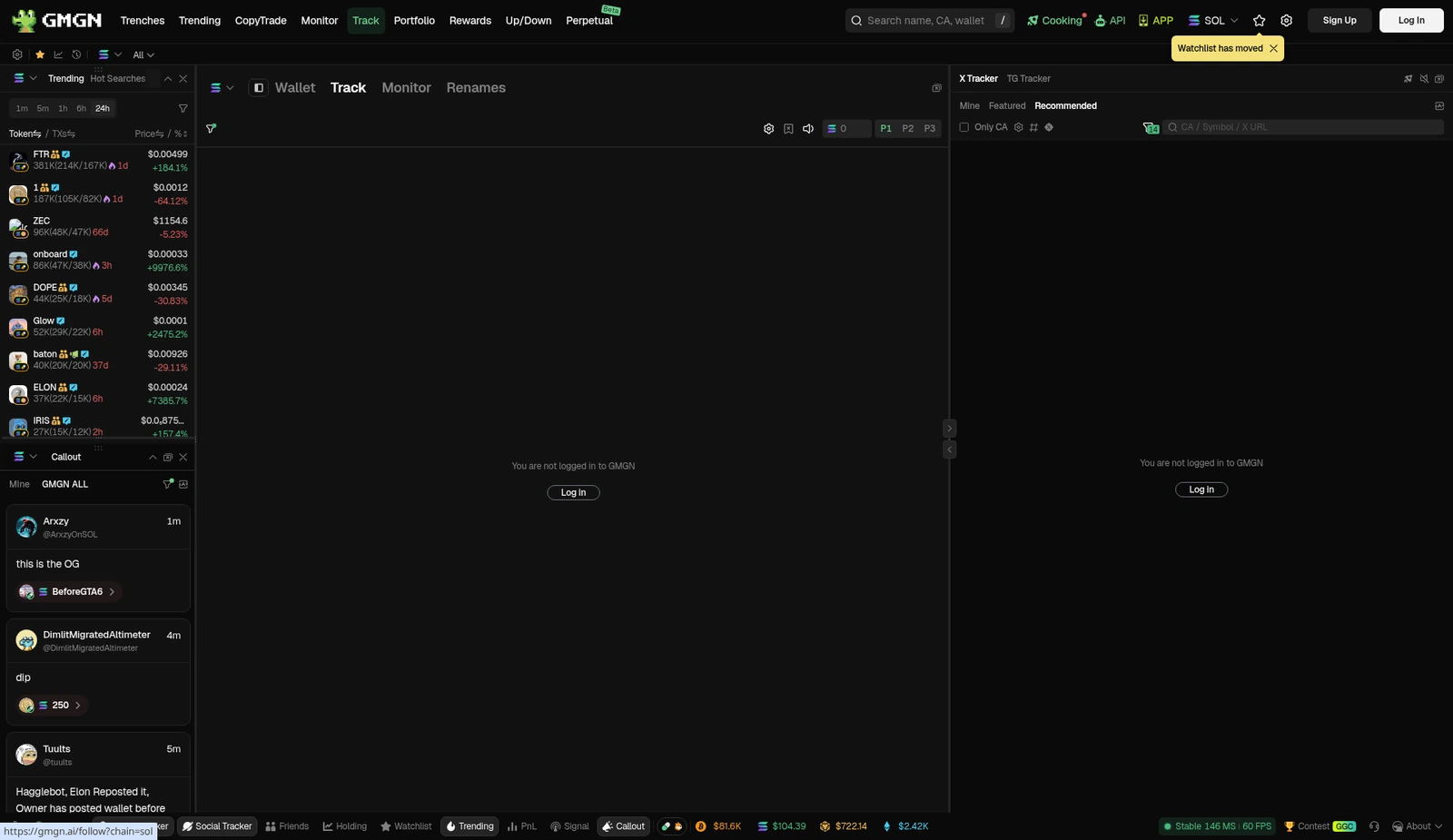Viewport: 1453px width, 840px height.
Task: Select the 1m trending timeframe
Action: click(x=22, y=108)
